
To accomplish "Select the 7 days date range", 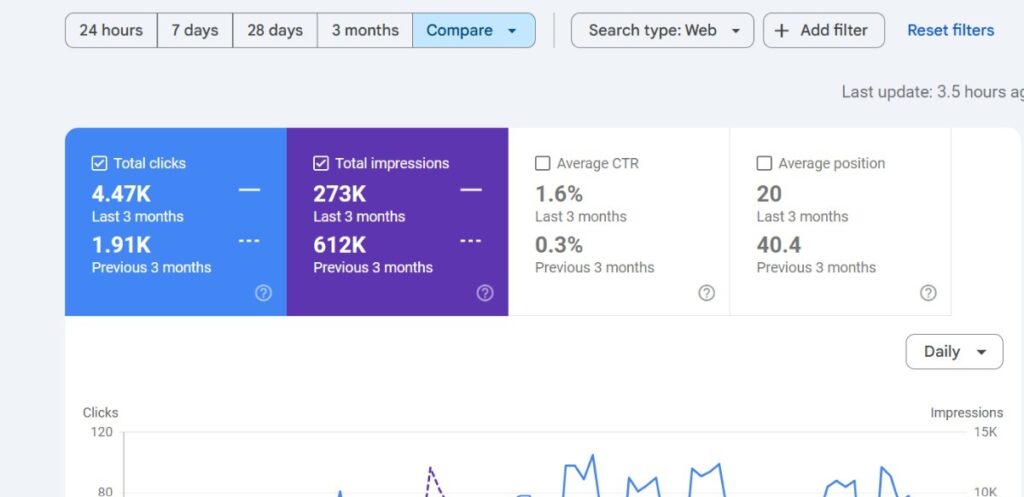I will tap(194, 30).
